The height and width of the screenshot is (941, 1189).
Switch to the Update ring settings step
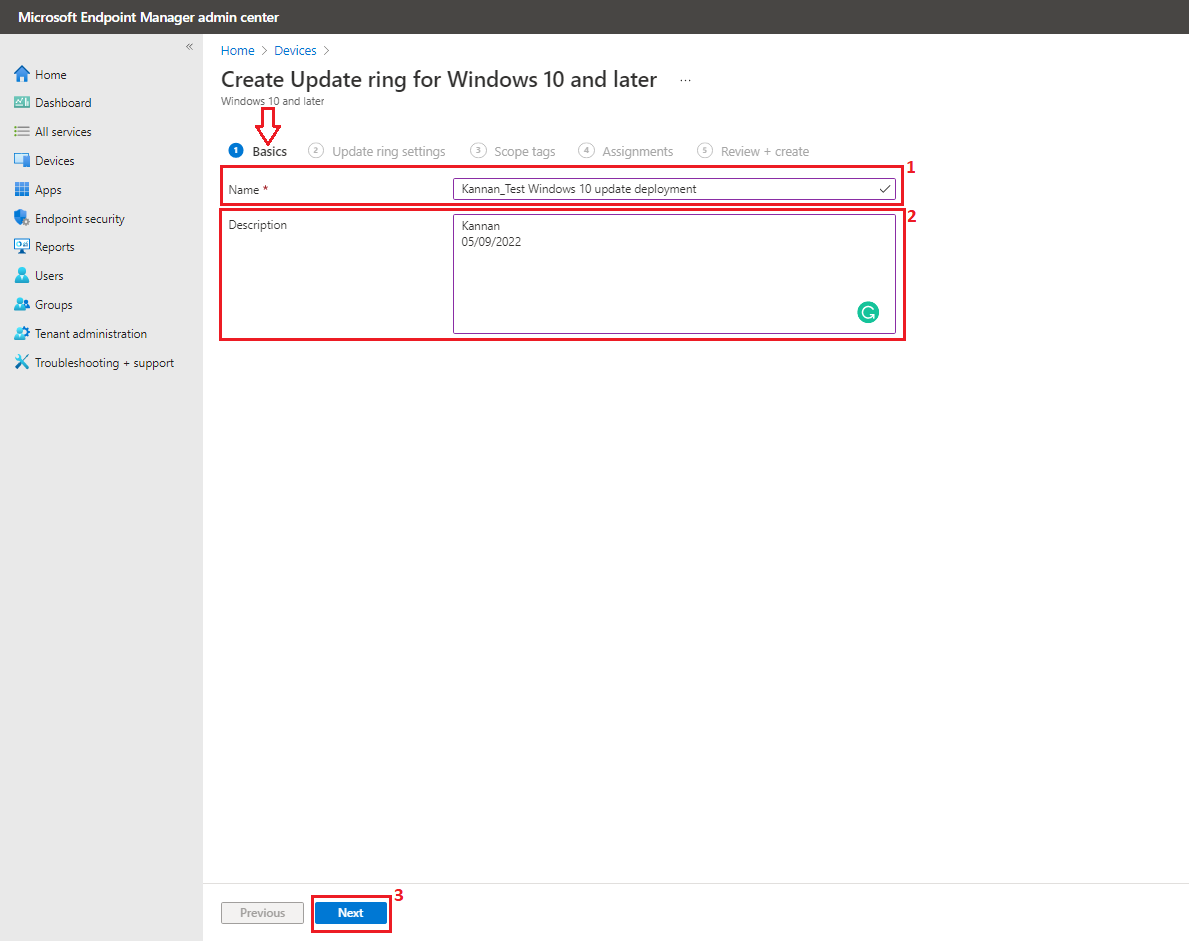coord(388,152)
